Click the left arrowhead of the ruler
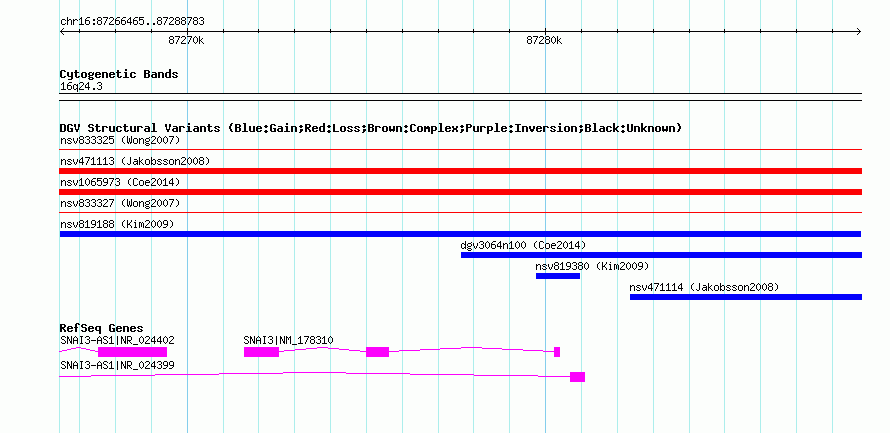Screen dimensions: 890x433 click(x=62, y=32)
